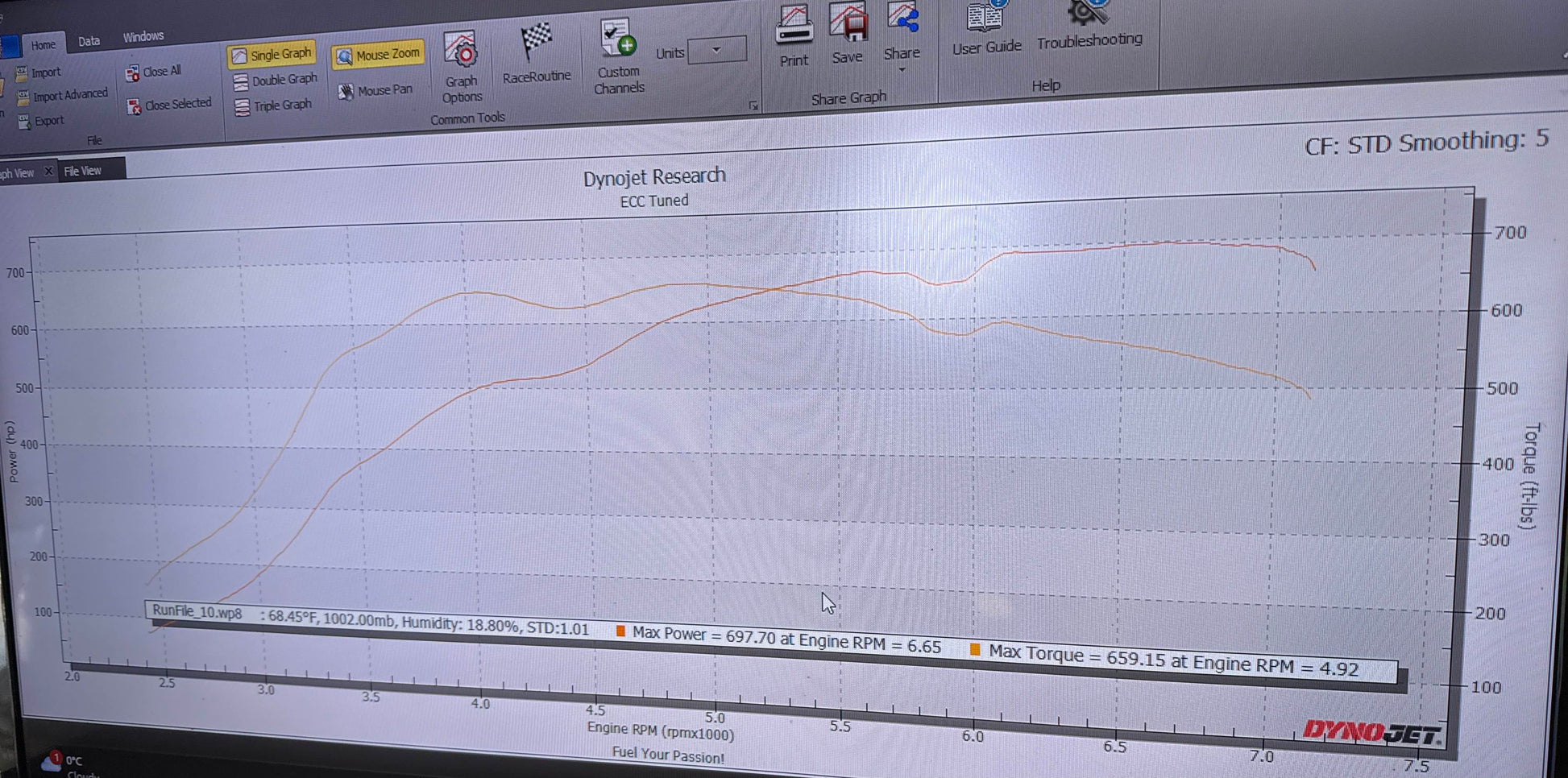
Task: Open Troubleshooting help
Action: (1089, 26)
